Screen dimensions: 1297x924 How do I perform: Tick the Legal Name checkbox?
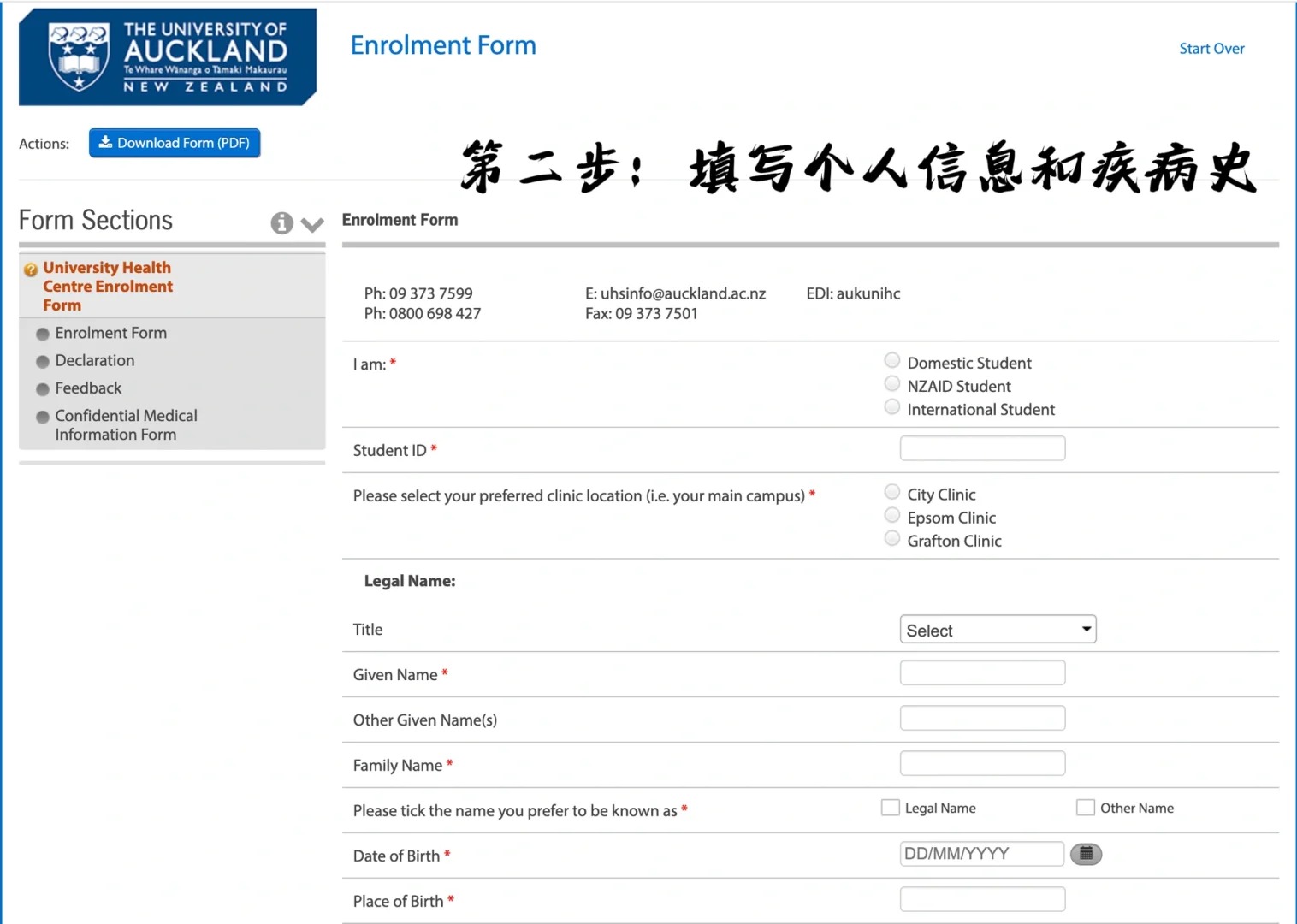pyautogui.click(x=891, y=808)
